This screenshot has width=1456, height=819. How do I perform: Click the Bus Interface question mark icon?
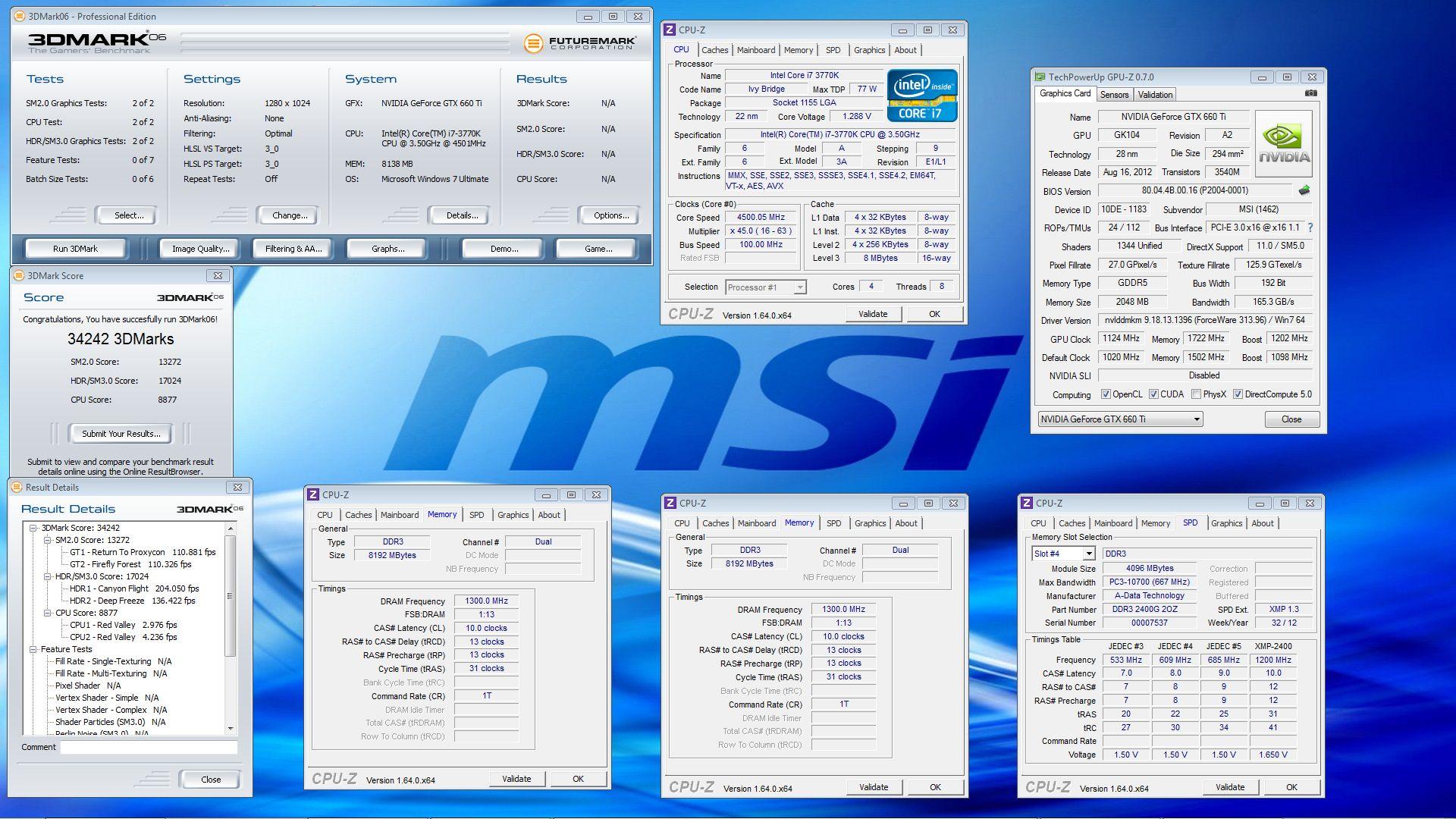coord(1310,227)
